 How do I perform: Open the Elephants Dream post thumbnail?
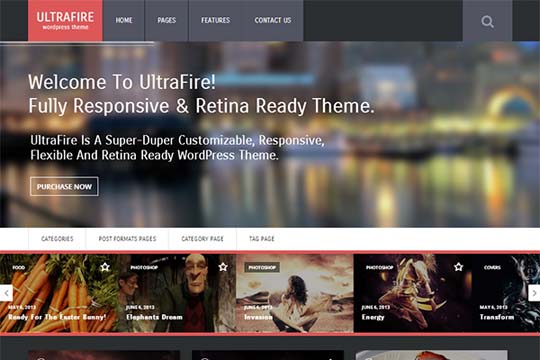[x=177, y=293]
